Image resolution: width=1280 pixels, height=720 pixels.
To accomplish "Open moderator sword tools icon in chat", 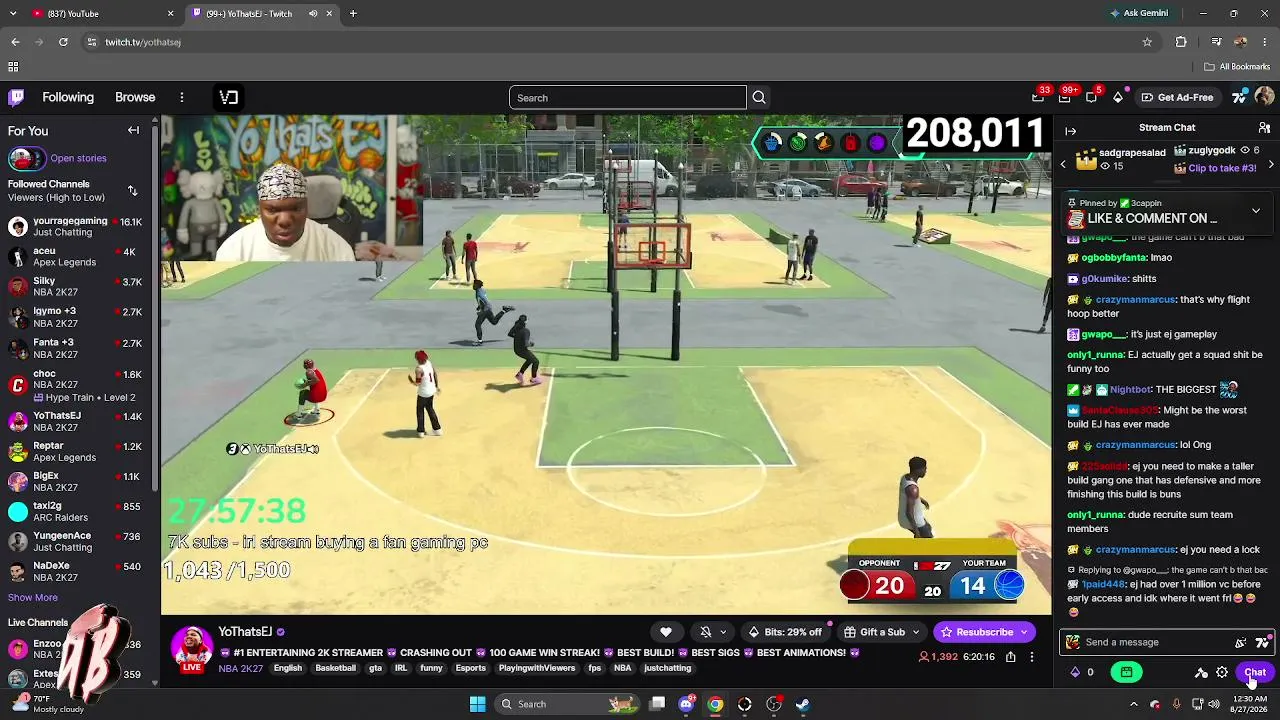I will [1201, 673].
